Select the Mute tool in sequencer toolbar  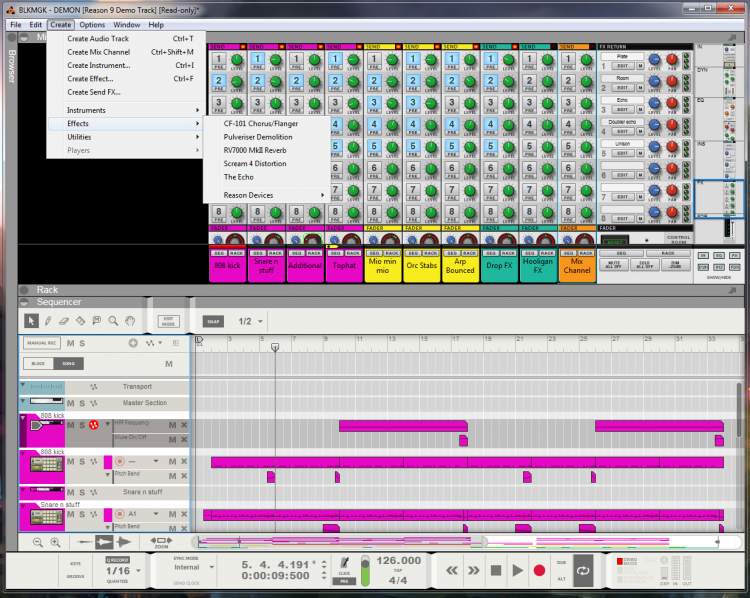(x=97, y=321)
